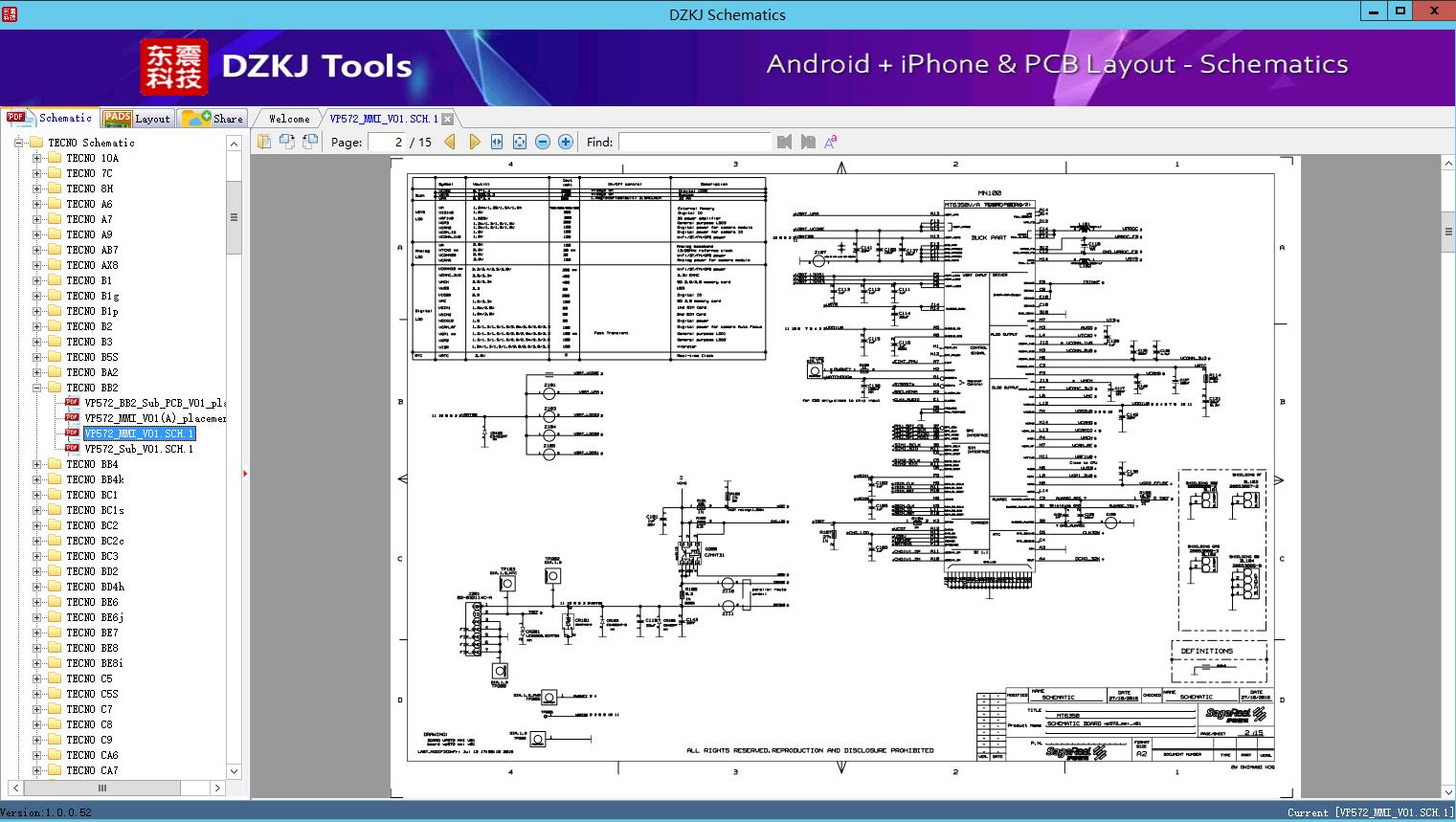Expand the TECNO C5 folder

(37, 678)
